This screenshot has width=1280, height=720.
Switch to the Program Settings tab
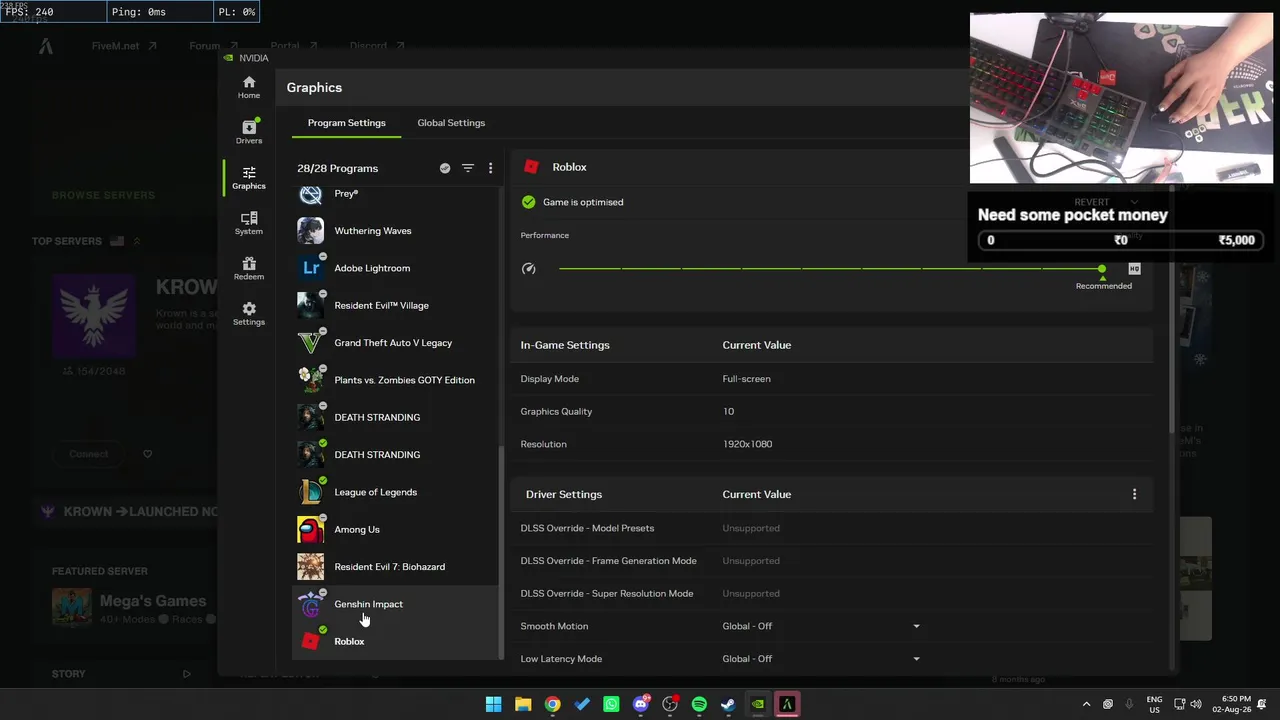(346, 123)
